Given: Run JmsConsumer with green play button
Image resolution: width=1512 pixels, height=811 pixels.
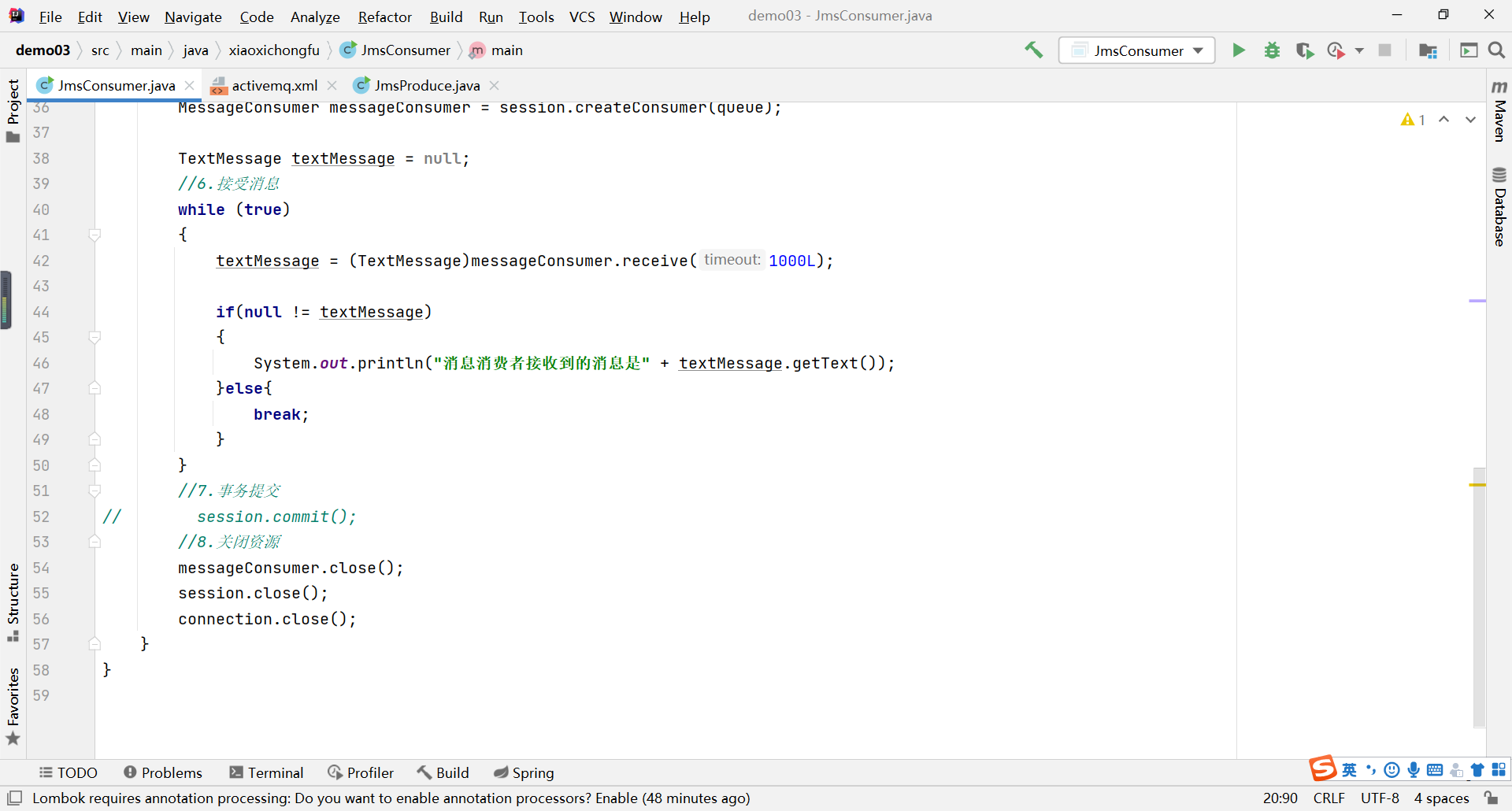Looking at the screenshot, I should pos(1239,50).
